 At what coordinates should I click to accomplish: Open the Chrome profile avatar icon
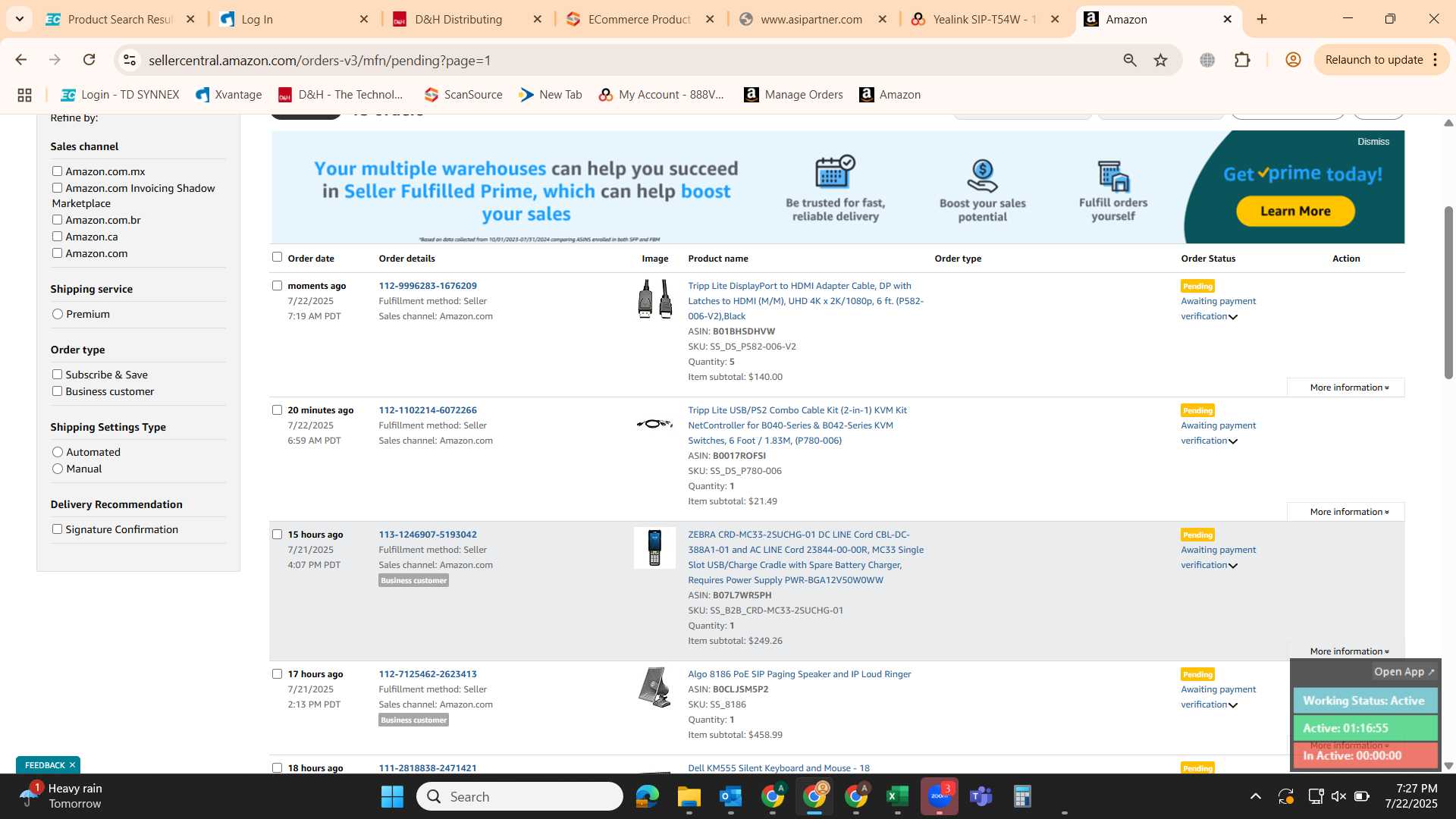point(1293,60)
